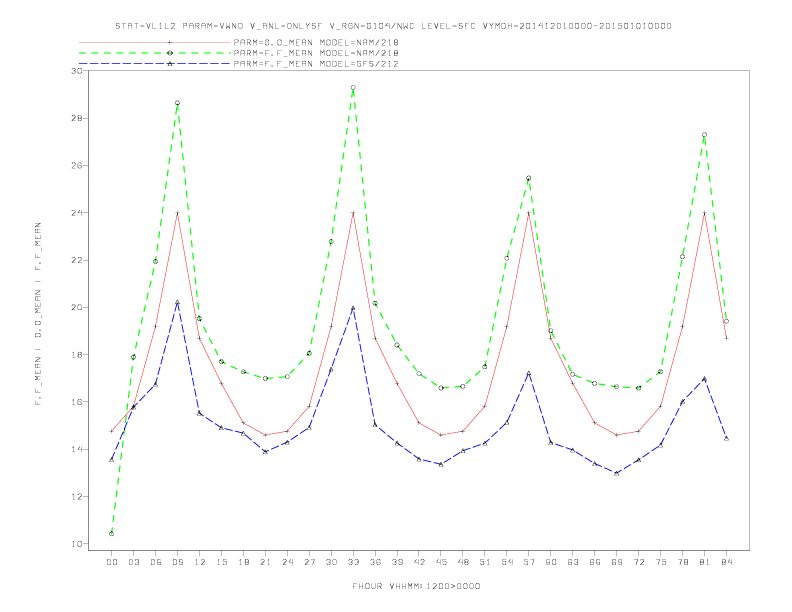Click x-axis tick label 63

572,562
